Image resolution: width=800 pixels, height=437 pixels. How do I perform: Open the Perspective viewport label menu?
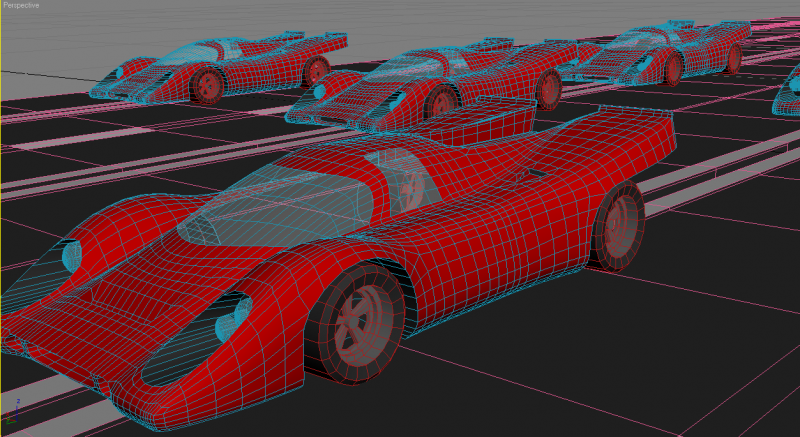(x=23, y=6)
